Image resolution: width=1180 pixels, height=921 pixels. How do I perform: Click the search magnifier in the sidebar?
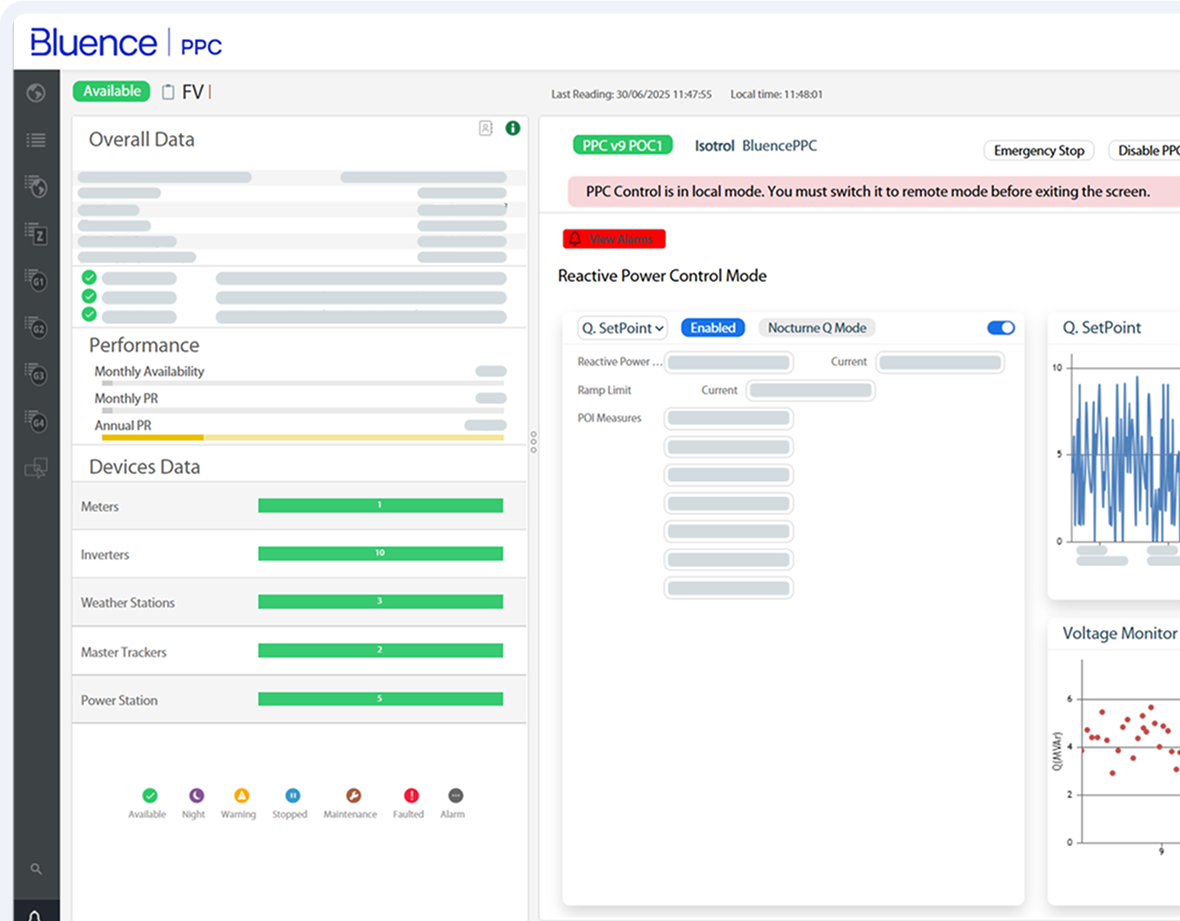pyautogui.click(x=35, y=869)
